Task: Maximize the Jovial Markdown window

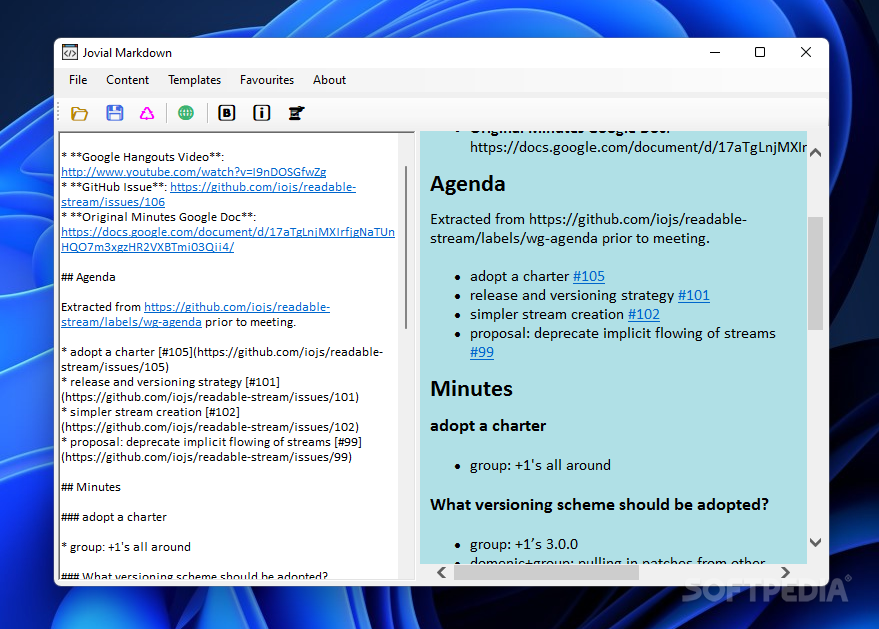Action: tap(760, 52)
